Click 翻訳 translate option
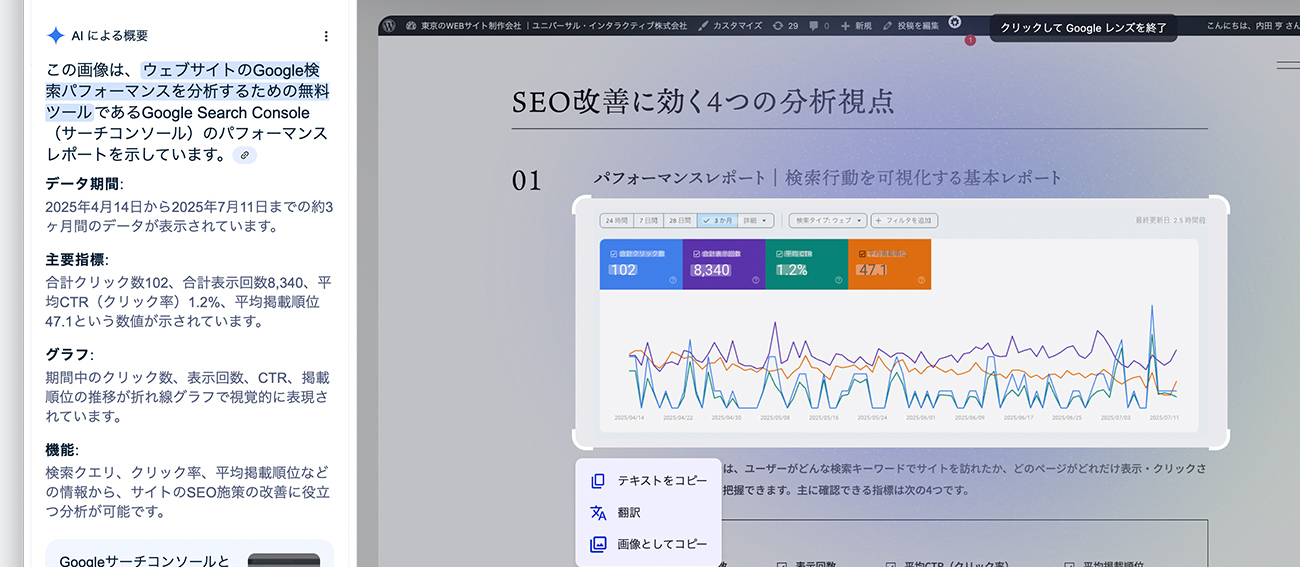The image size is (1300, 567). click(x=649, y=513)
